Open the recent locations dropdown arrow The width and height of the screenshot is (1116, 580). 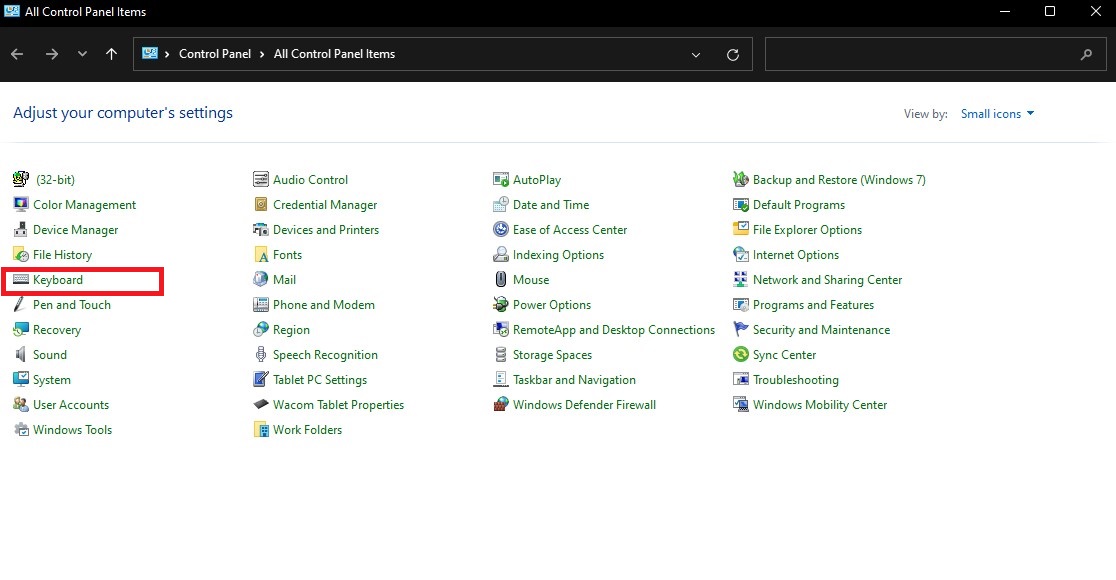pos(82,54)
